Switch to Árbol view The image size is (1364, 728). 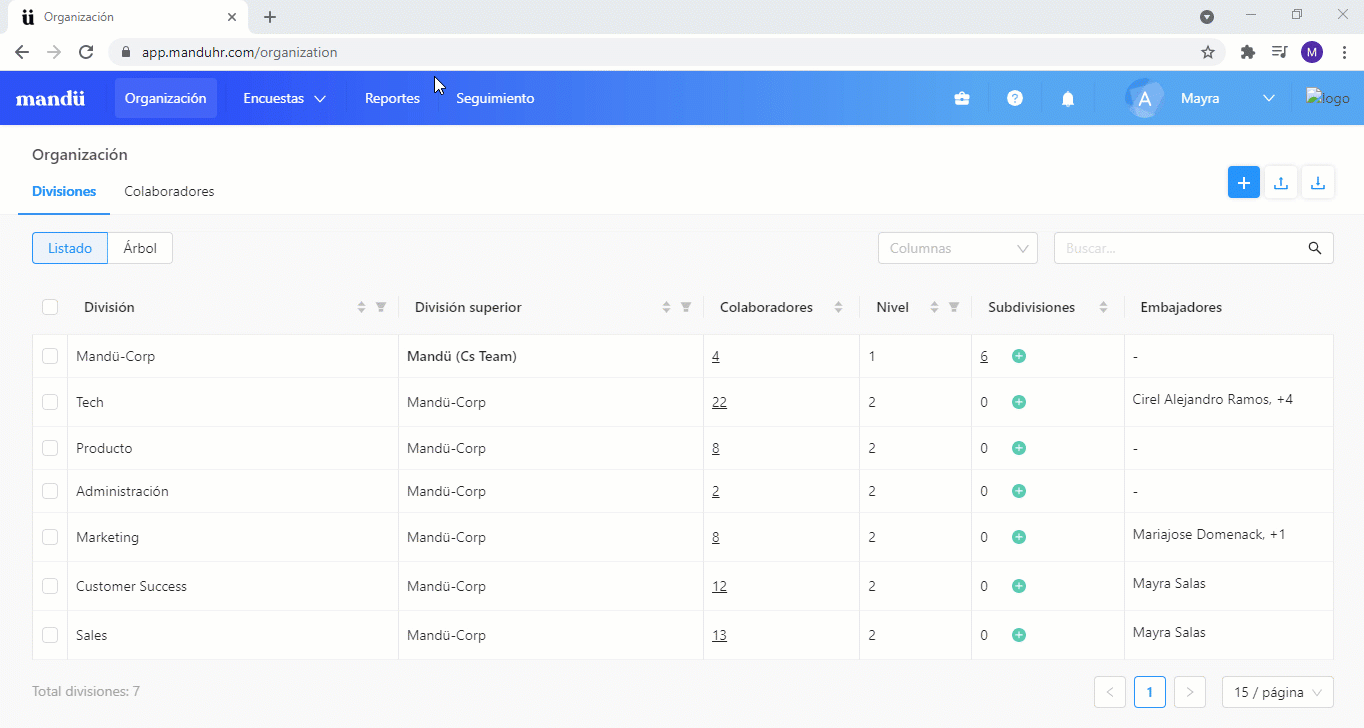click(140, 248)
